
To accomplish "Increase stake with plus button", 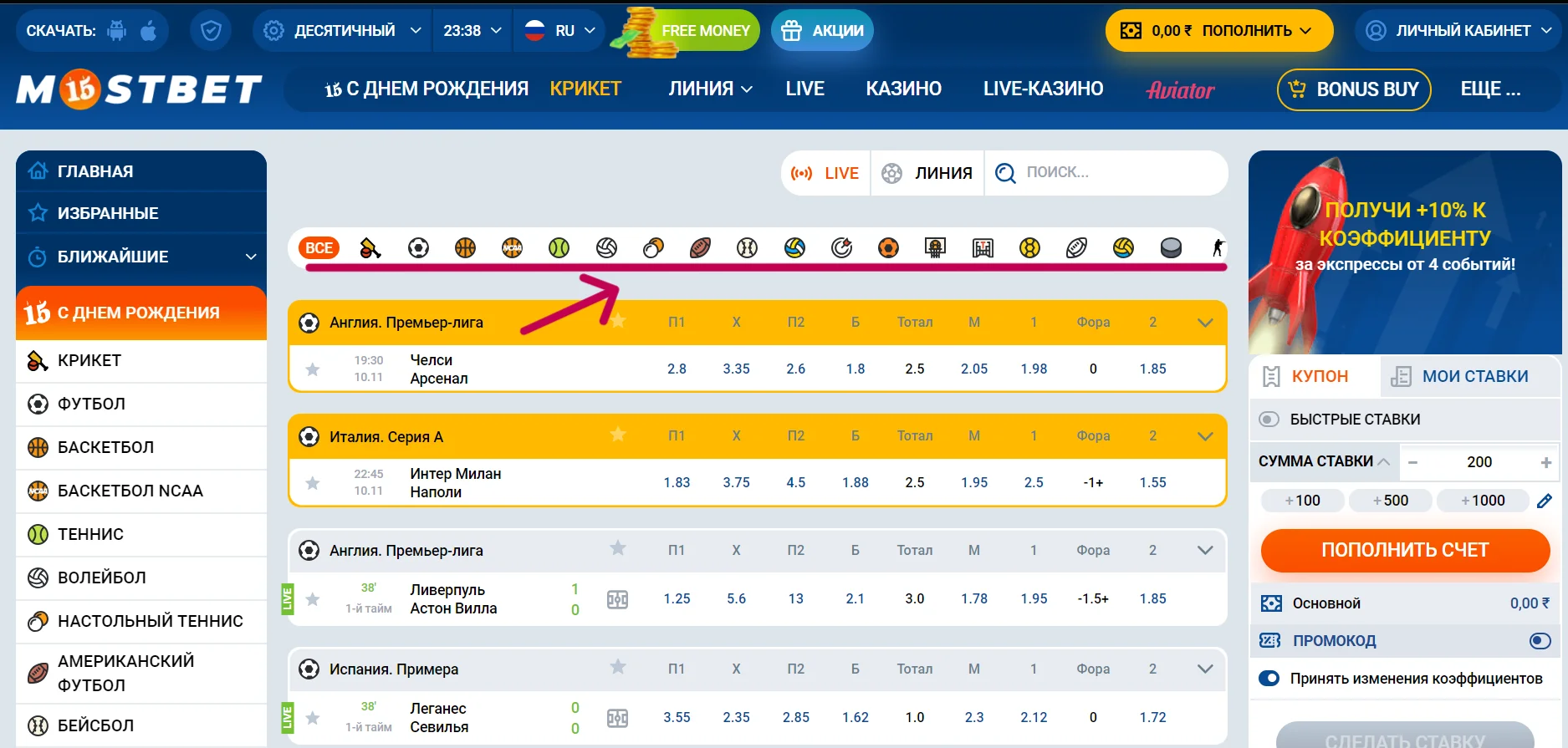I will pos(1545,462).
